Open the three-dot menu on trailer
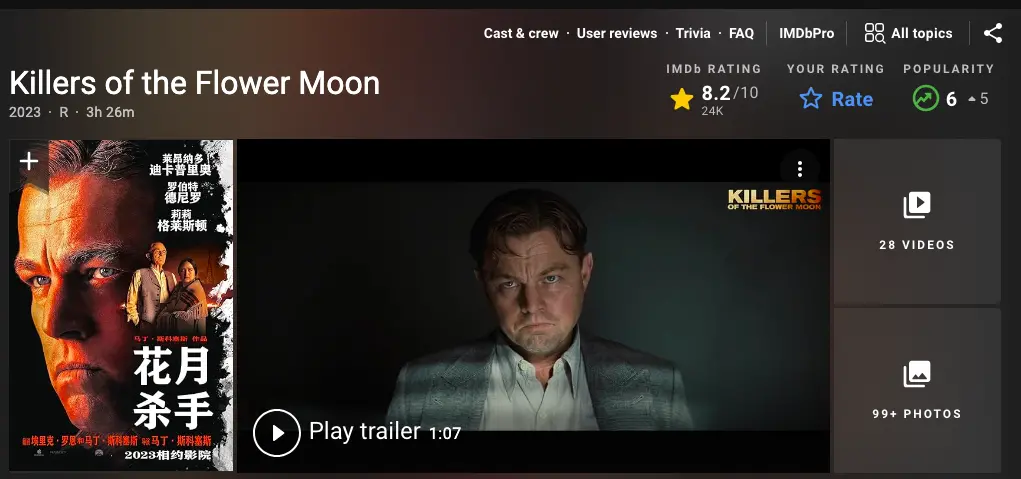This screenshot has width=1021, height=479. pos(799,169)
